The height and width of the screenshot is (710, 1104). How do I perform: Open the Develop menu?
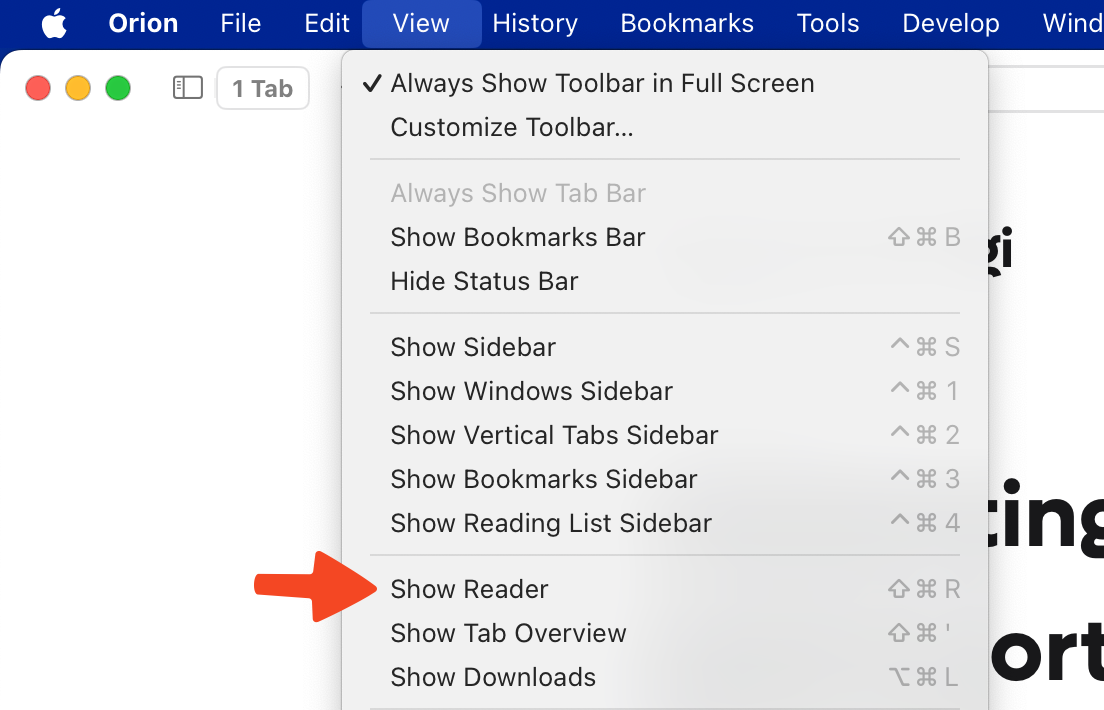[951, 23]
